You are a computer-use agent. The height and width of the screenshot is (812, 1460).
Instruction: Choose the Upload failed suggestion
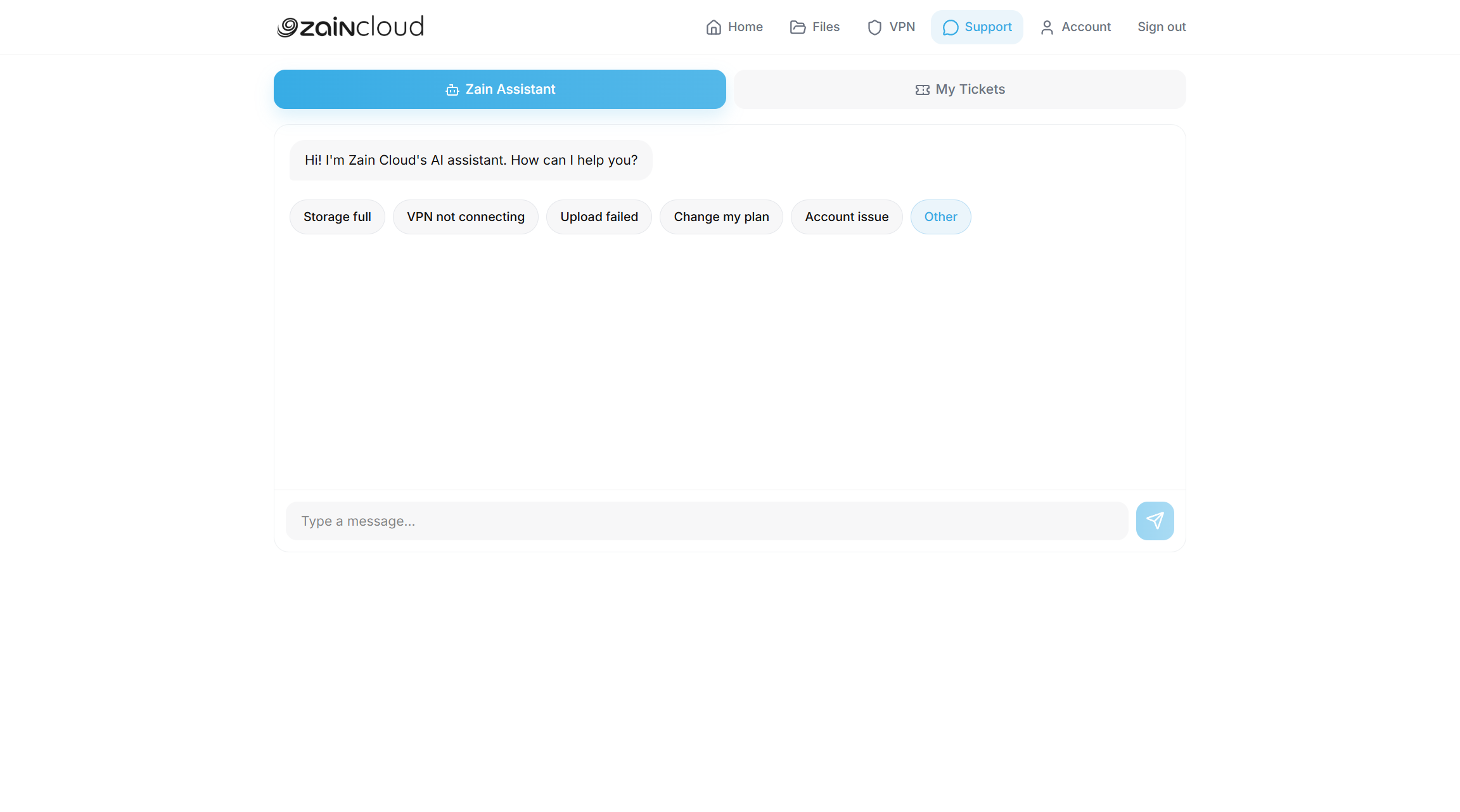coord(599,217)
